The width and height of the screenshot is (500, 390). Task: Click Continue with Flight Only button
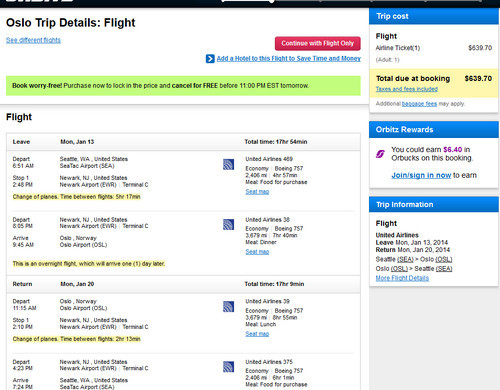pos(317,43)
